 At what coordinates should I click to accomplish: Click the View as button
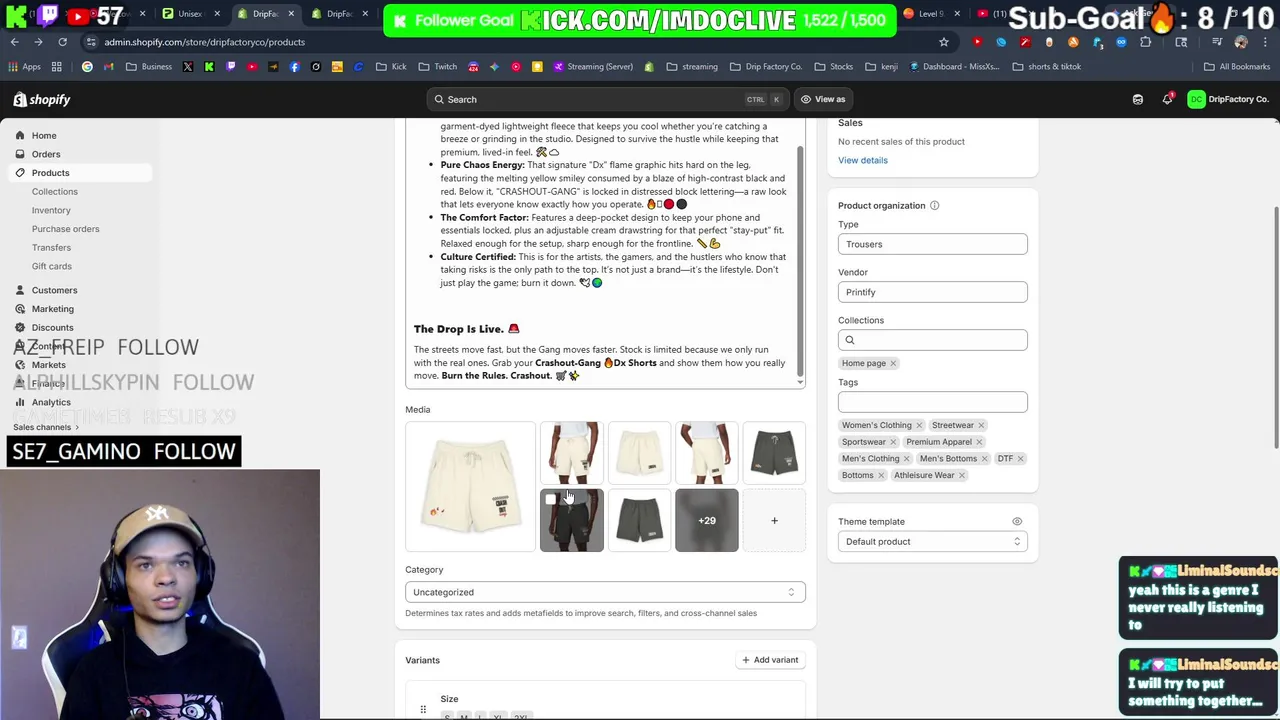(822, 99)
